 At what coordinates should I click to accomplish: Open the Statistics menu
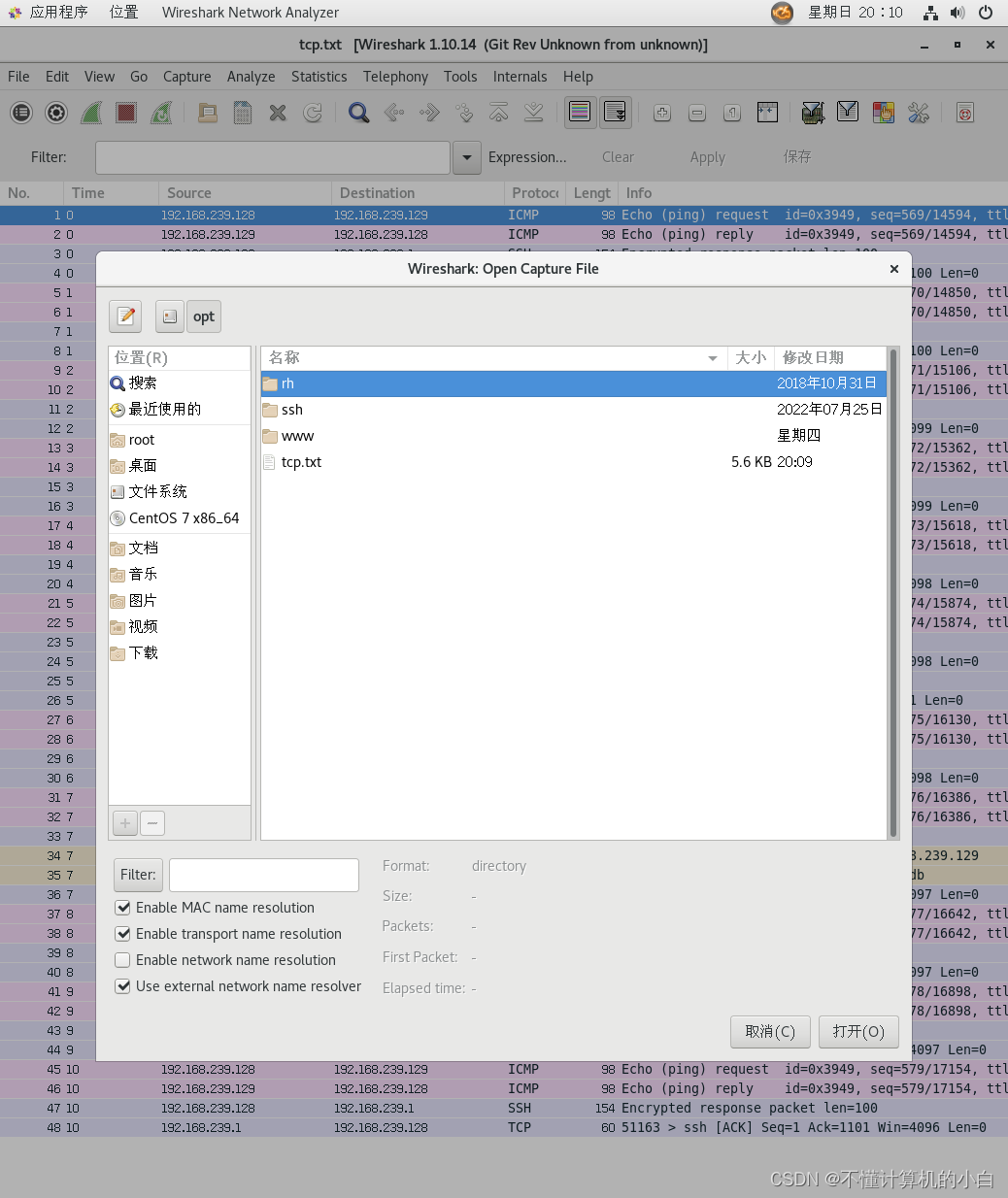tap(319, 77)
